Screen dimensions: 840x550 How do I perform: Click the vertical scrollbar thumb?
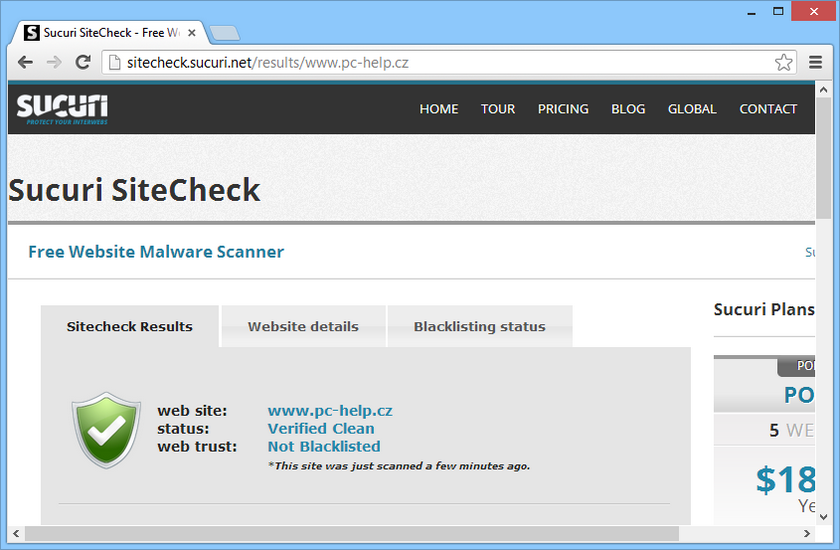[x=823, y=158]
